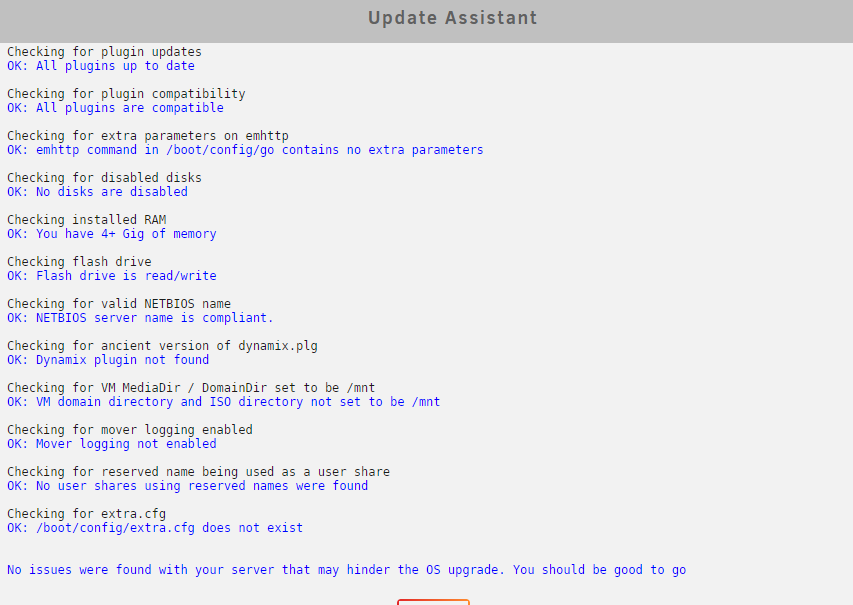Select 'OK: No disks are disabled' text

[x=97, y=192]
